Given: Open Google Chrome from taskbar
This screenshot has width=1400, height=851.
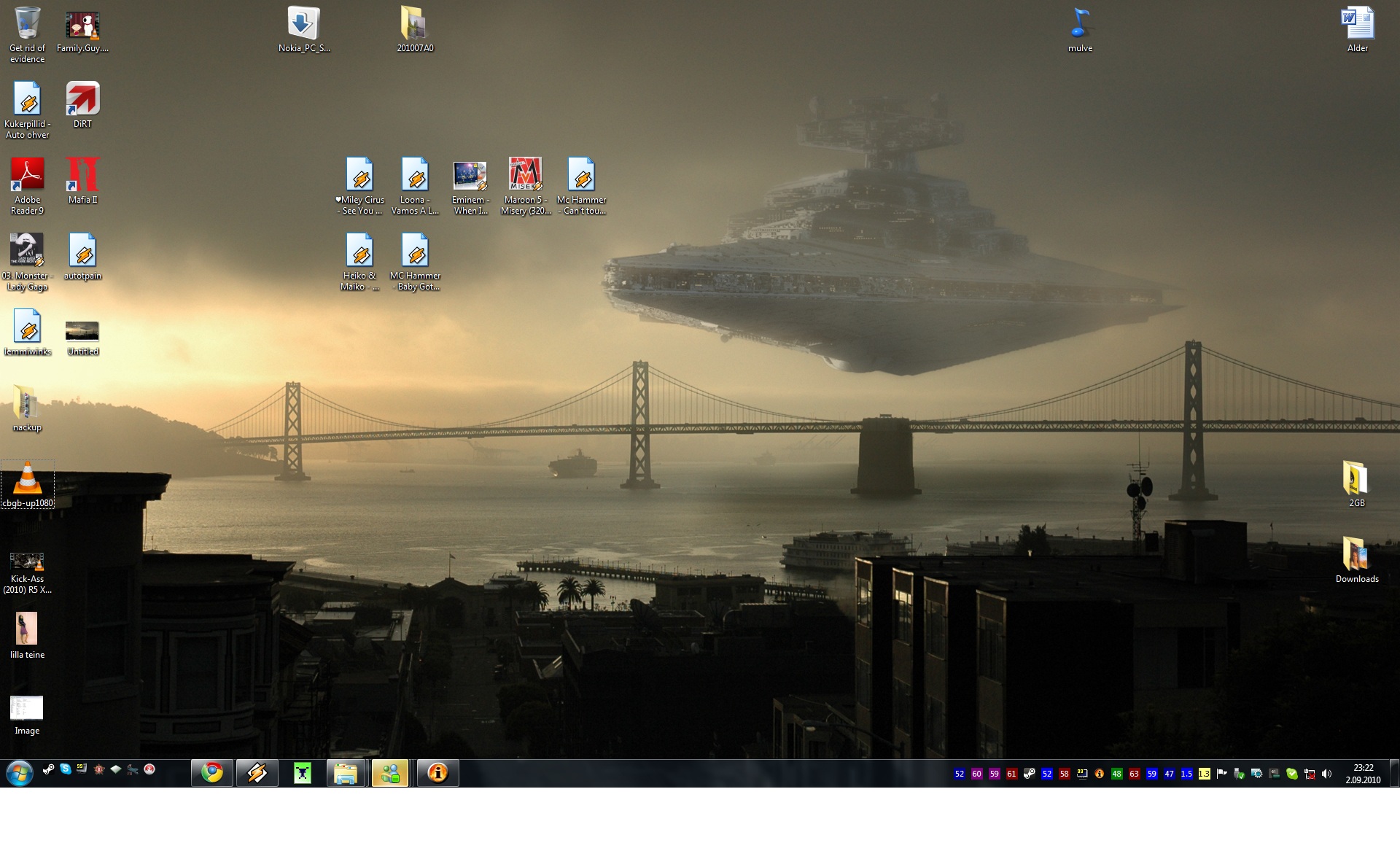Looking at the screenshot, I should point(212,773).
